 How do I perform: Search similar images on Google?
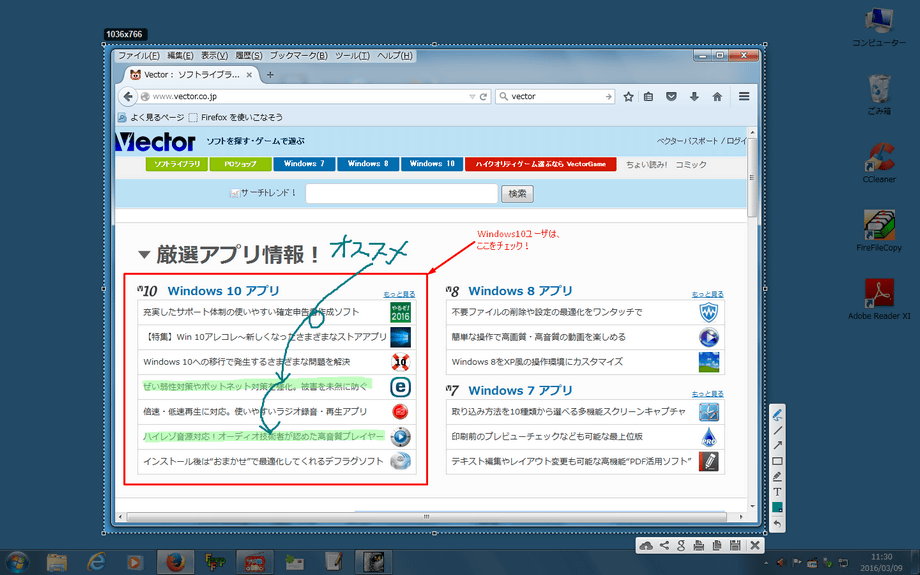coord(681,546)
